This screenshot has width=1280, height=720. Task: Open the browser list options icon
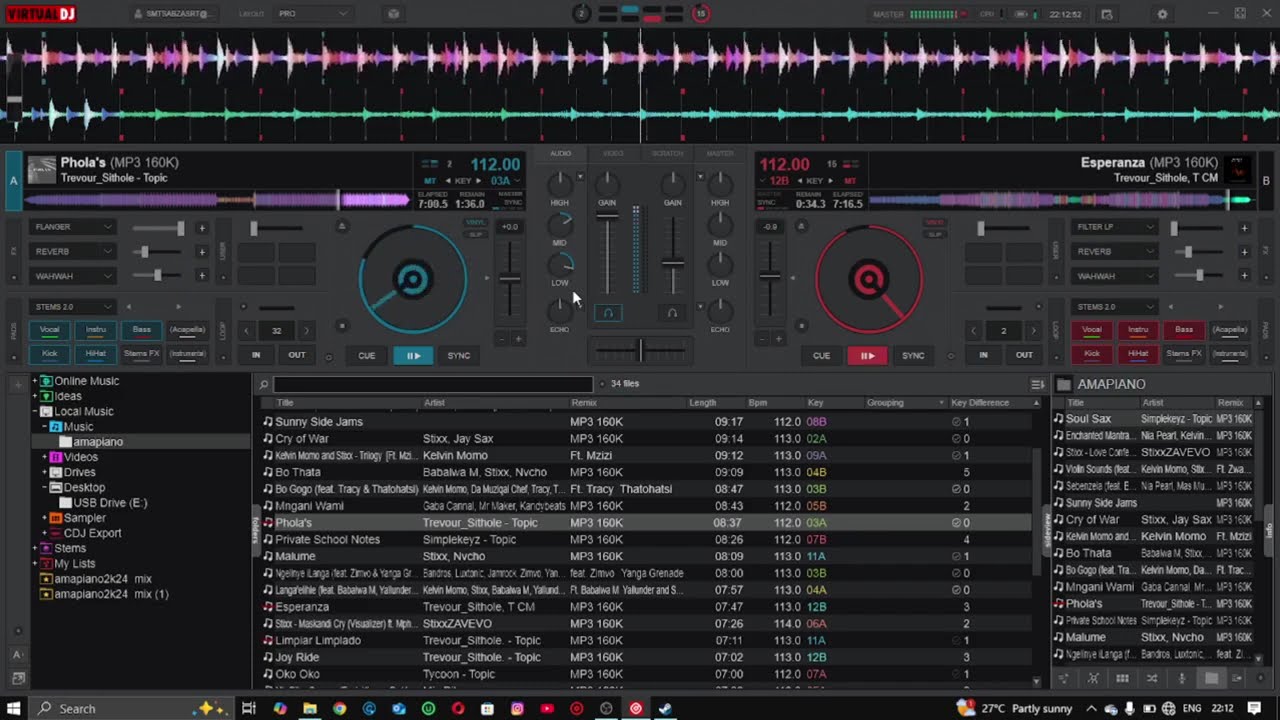[x=1038, y=384]
